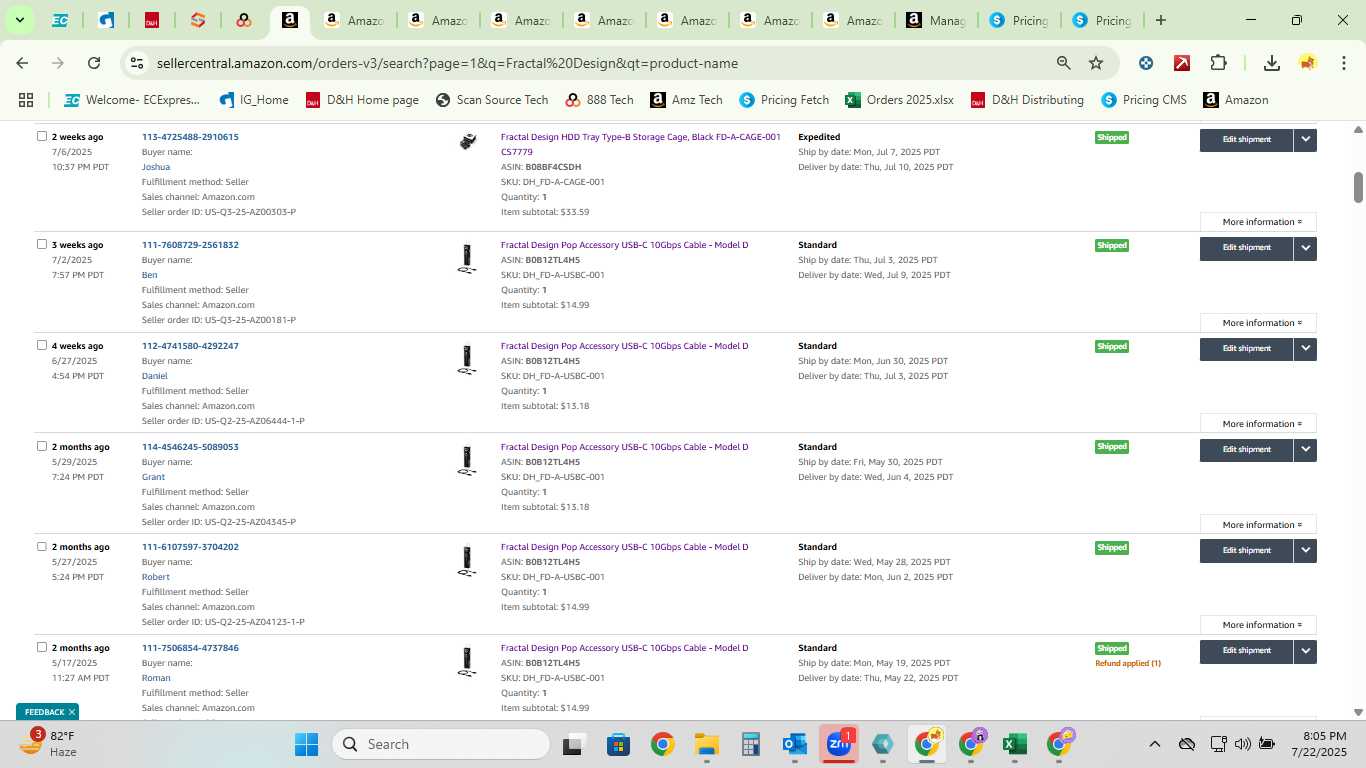Switch to Manage browser tab
Viewport: 1366px width, 768px height.
[935, 20]
